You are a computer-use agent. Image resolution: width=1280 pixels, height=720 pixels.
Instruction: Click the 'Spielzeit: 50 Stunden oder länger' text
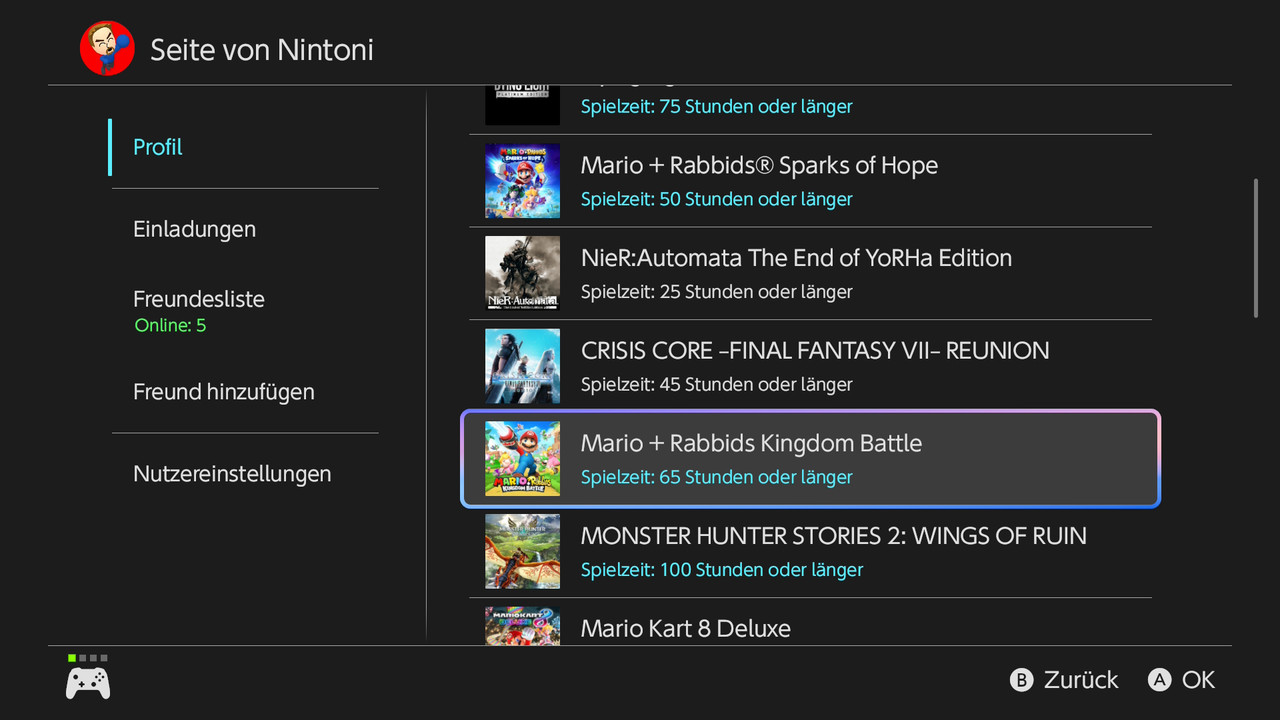click(717, 199)
